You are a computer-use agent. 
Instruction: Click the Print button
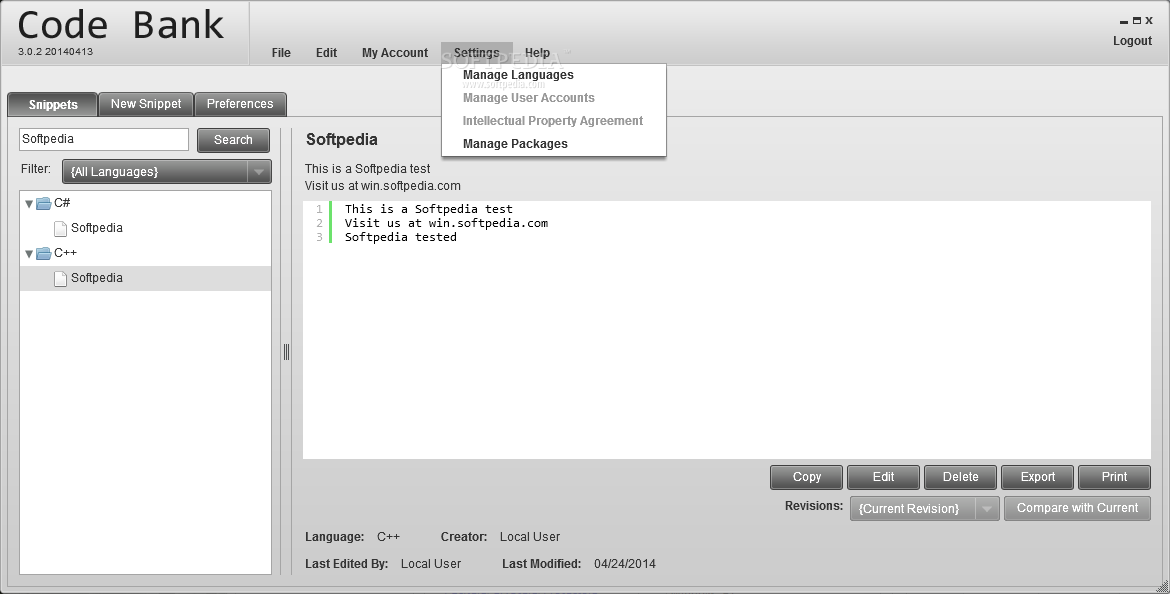coord(1114,477)
